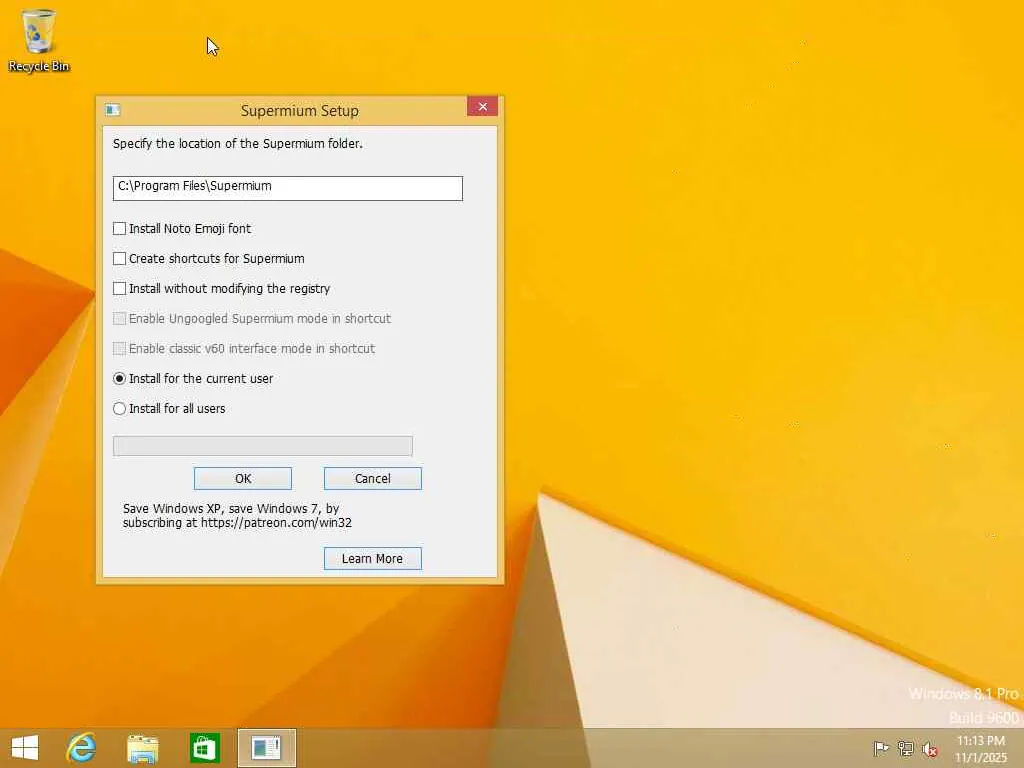
Task: Click the empty installation progress bar
Action: (263, 446)
